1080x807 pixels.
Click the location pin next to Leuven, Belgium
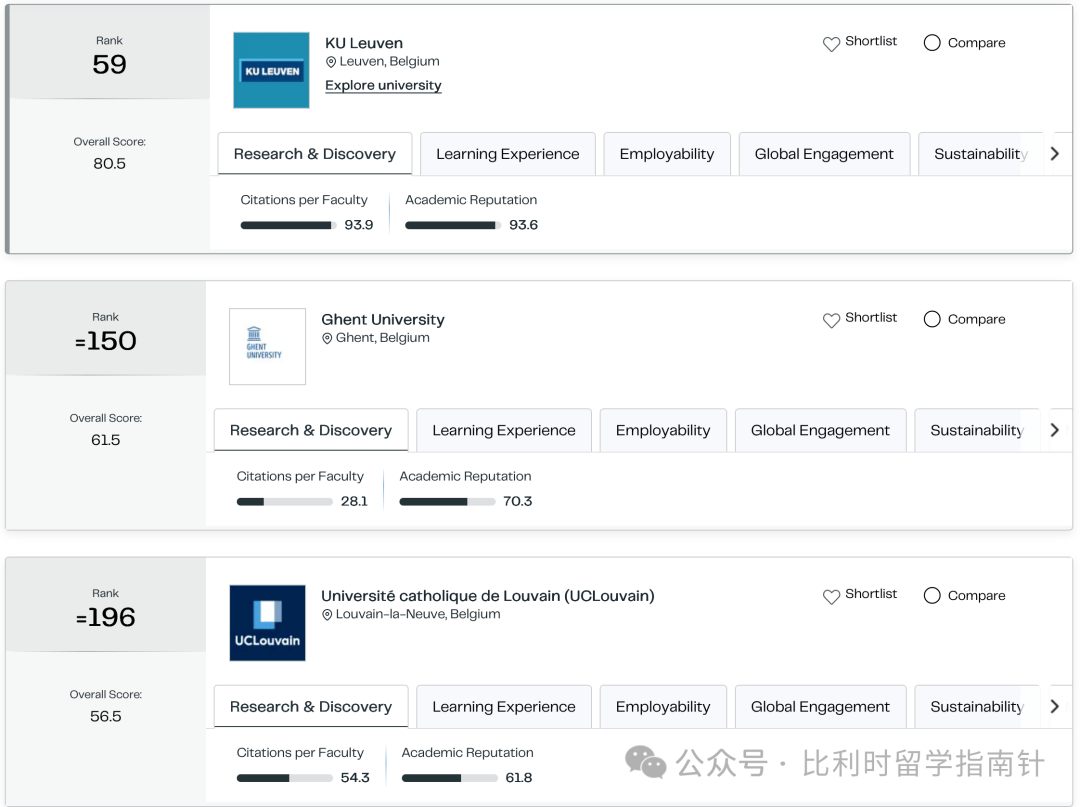(331, 62)
